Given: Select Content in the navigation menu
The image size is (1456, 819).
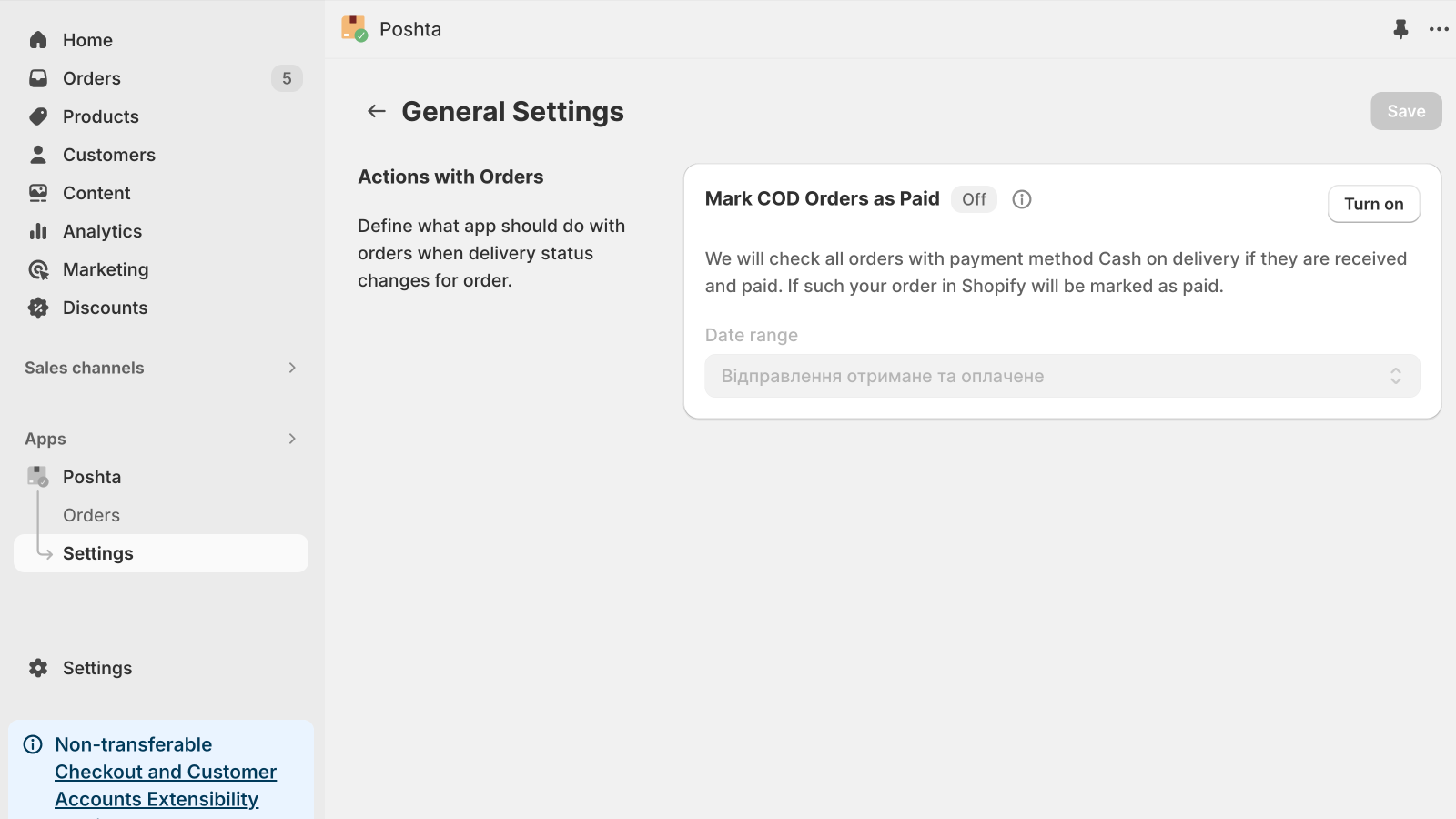Looking at the screenshot, I should pos(96,193).
